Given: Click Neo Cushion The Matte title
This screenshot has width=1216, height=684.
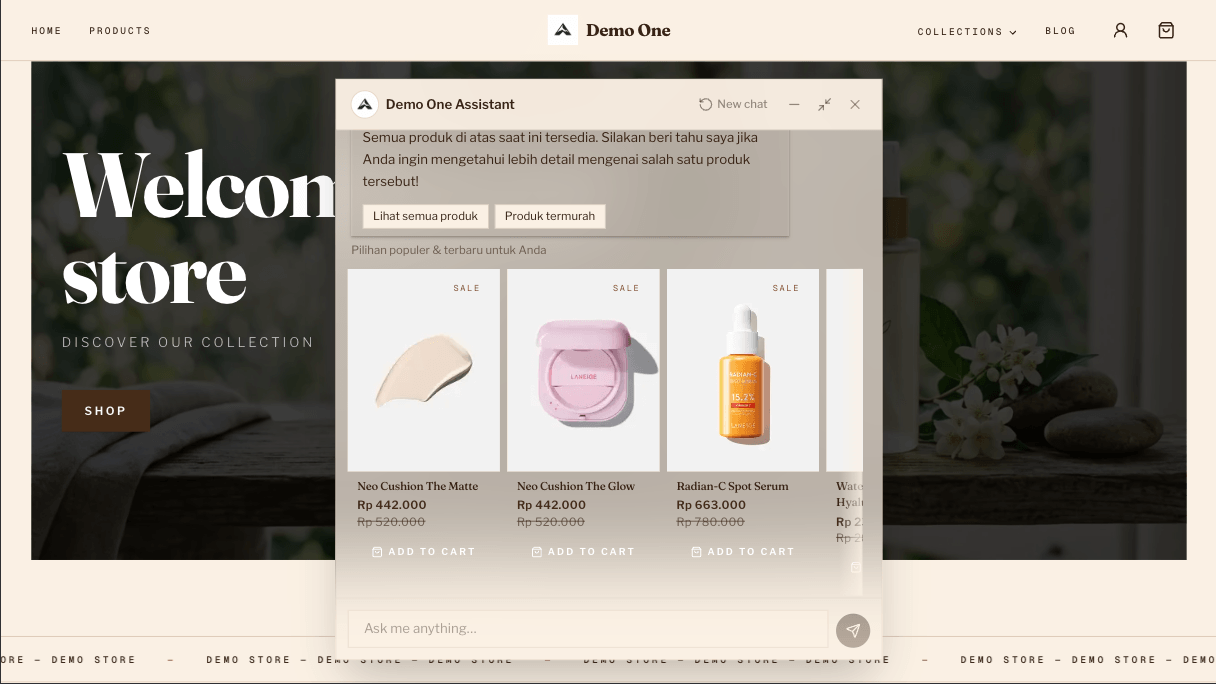Looking at the screenshot, I should pyautogui.click(x=418, y=486).
